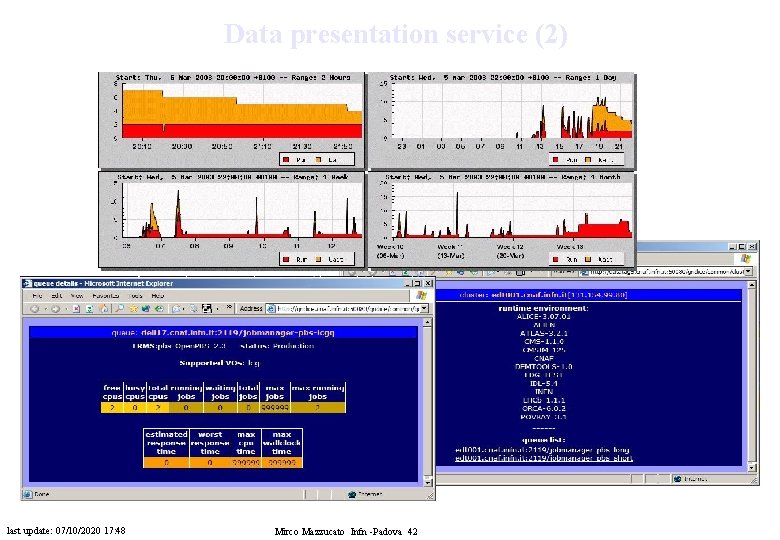Click the scroll down arrow in queue details window
The height and width of the screenshot is (540, 780).
pos(427,481)
